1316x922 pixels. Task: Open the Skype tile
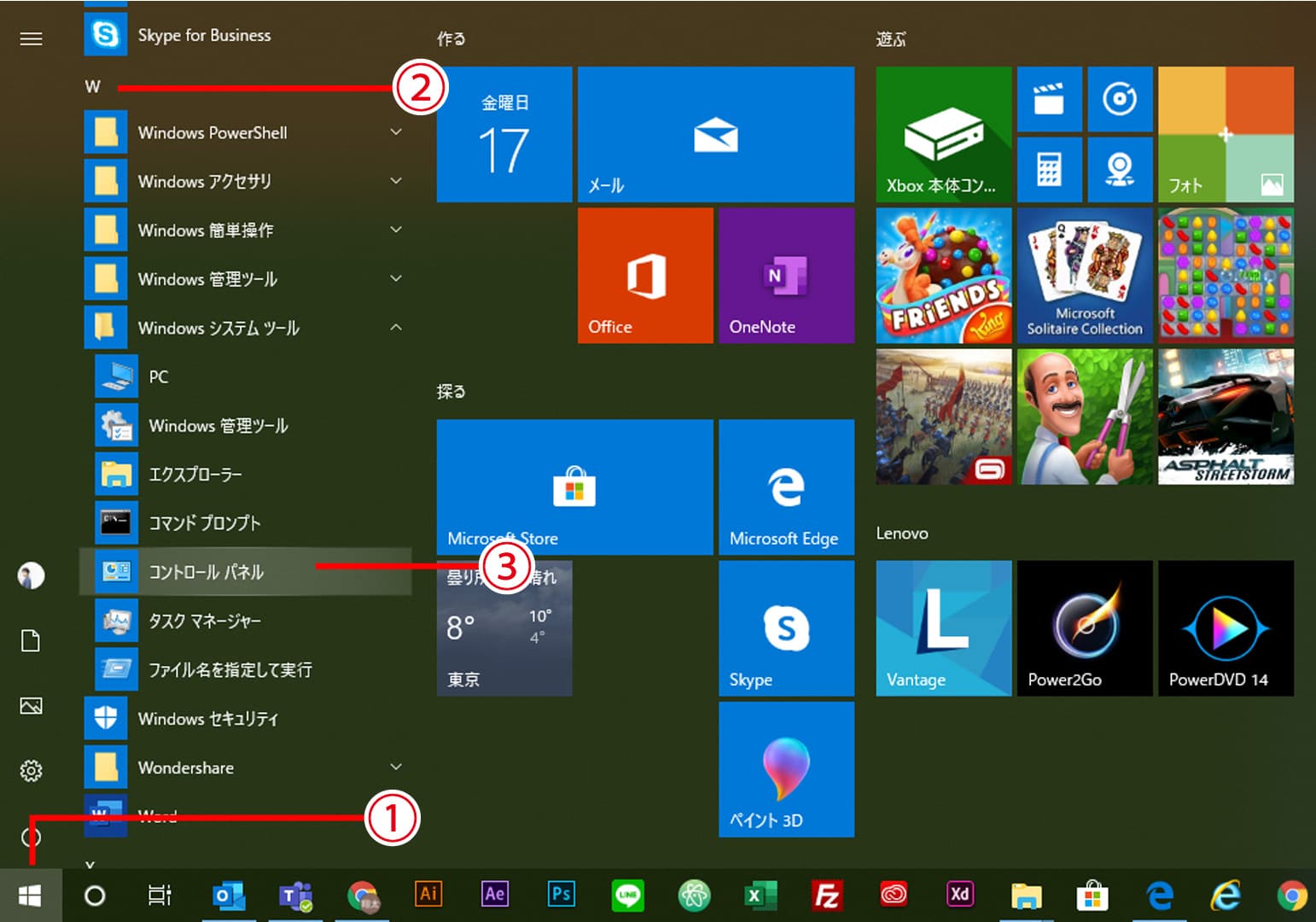(786, 628)
